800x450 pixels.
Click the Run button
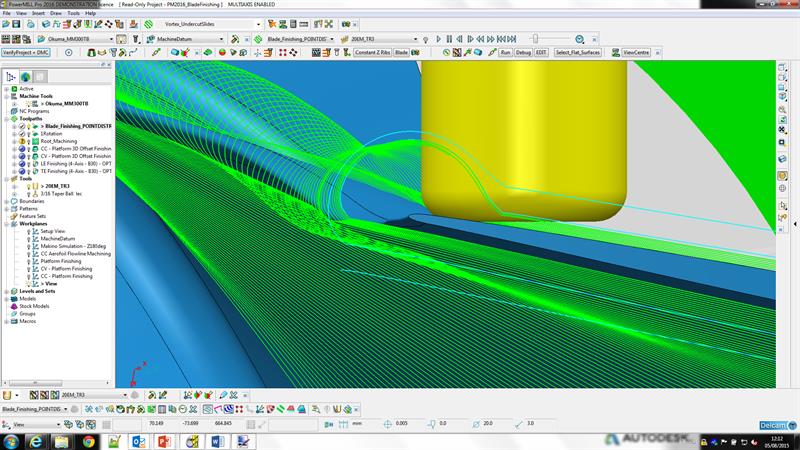(505, 53)
